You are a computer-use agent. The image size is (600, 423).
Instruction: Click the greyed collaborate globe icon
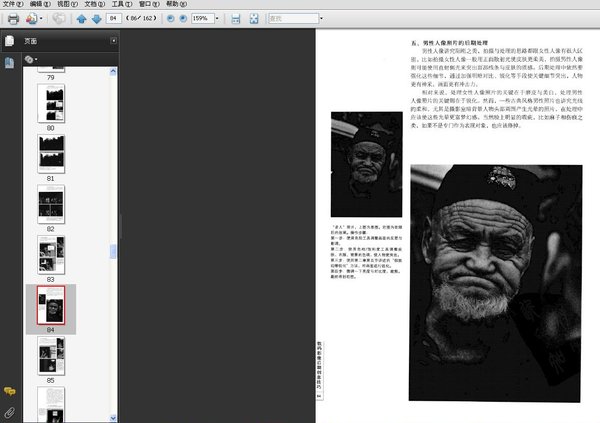59,18
